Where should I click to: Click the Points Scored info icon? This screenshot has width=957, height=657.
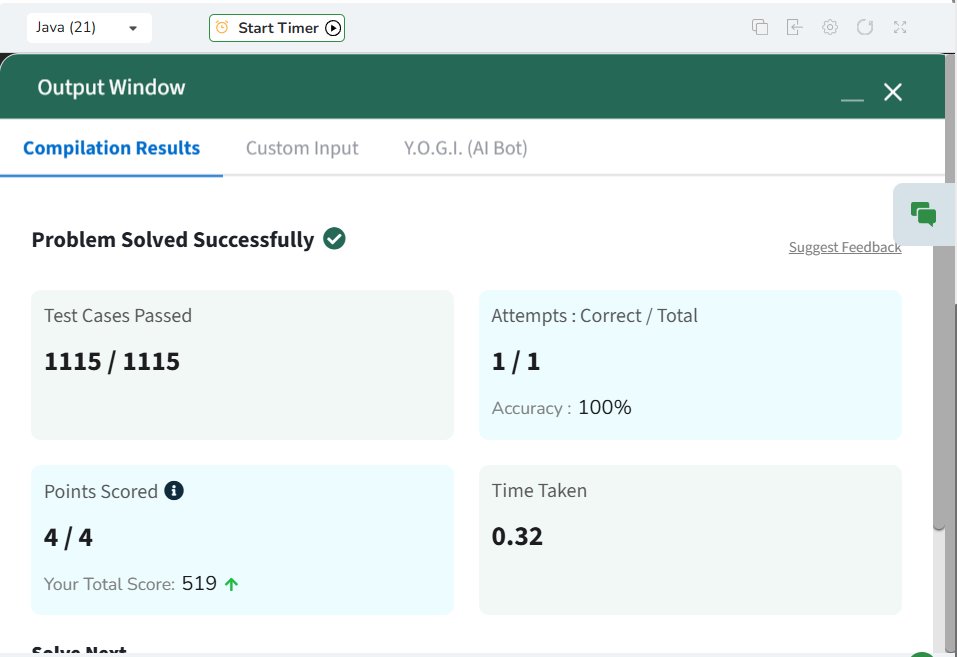[174, 490]
